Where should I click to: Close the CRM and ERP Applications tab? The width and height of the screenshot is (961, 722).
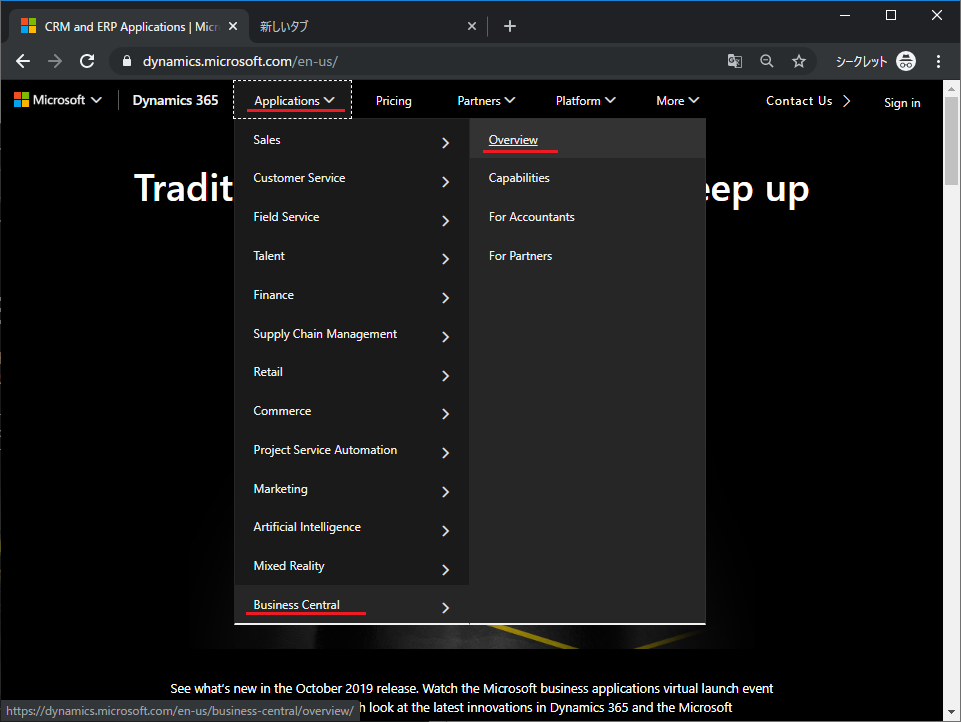pyautogui.click(x=233, y=26)
